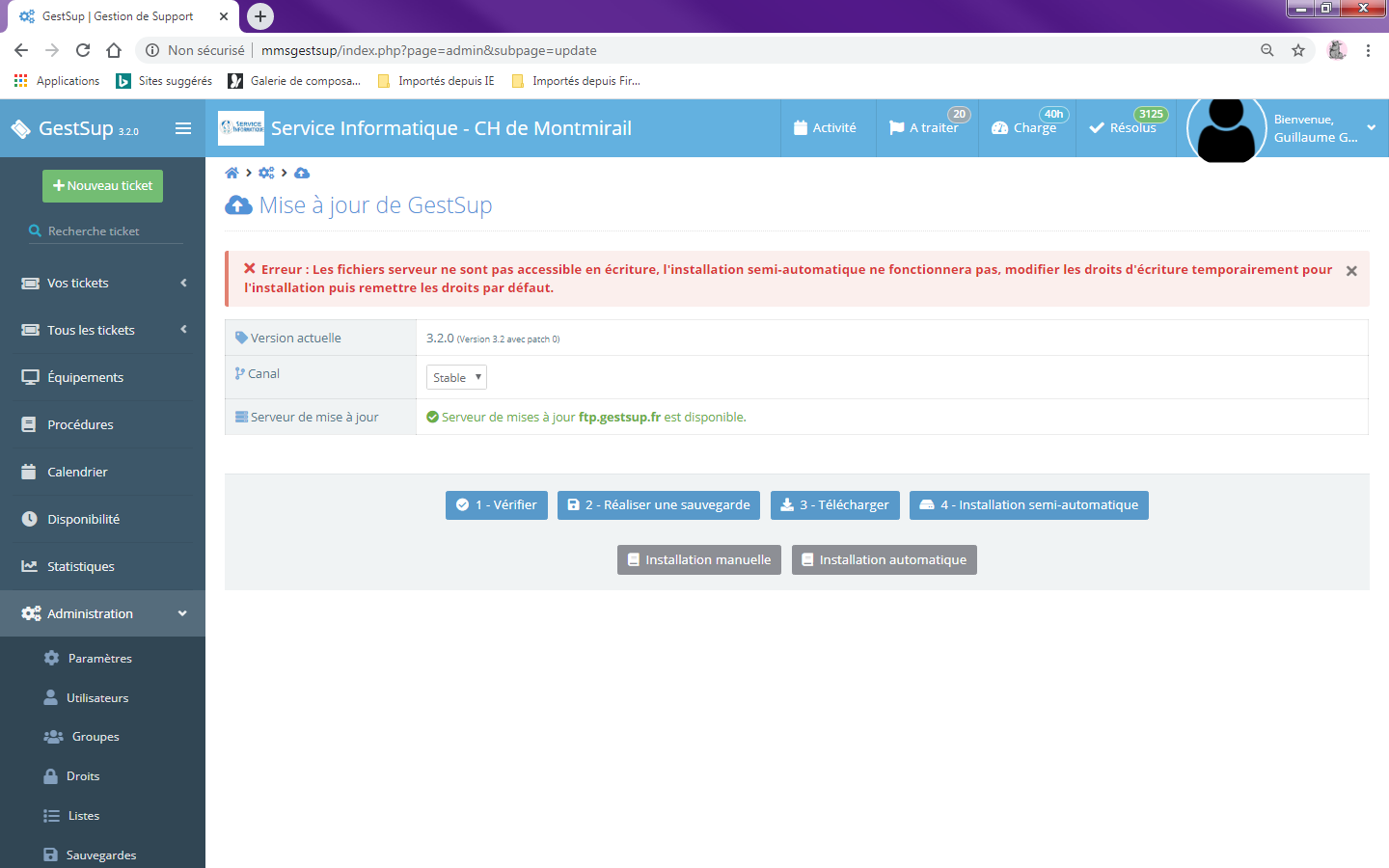The height and width of the screenshot is (868, 1389).
Task: Open Chrome three-dot menu
Action: click(x=1368, y=50)
